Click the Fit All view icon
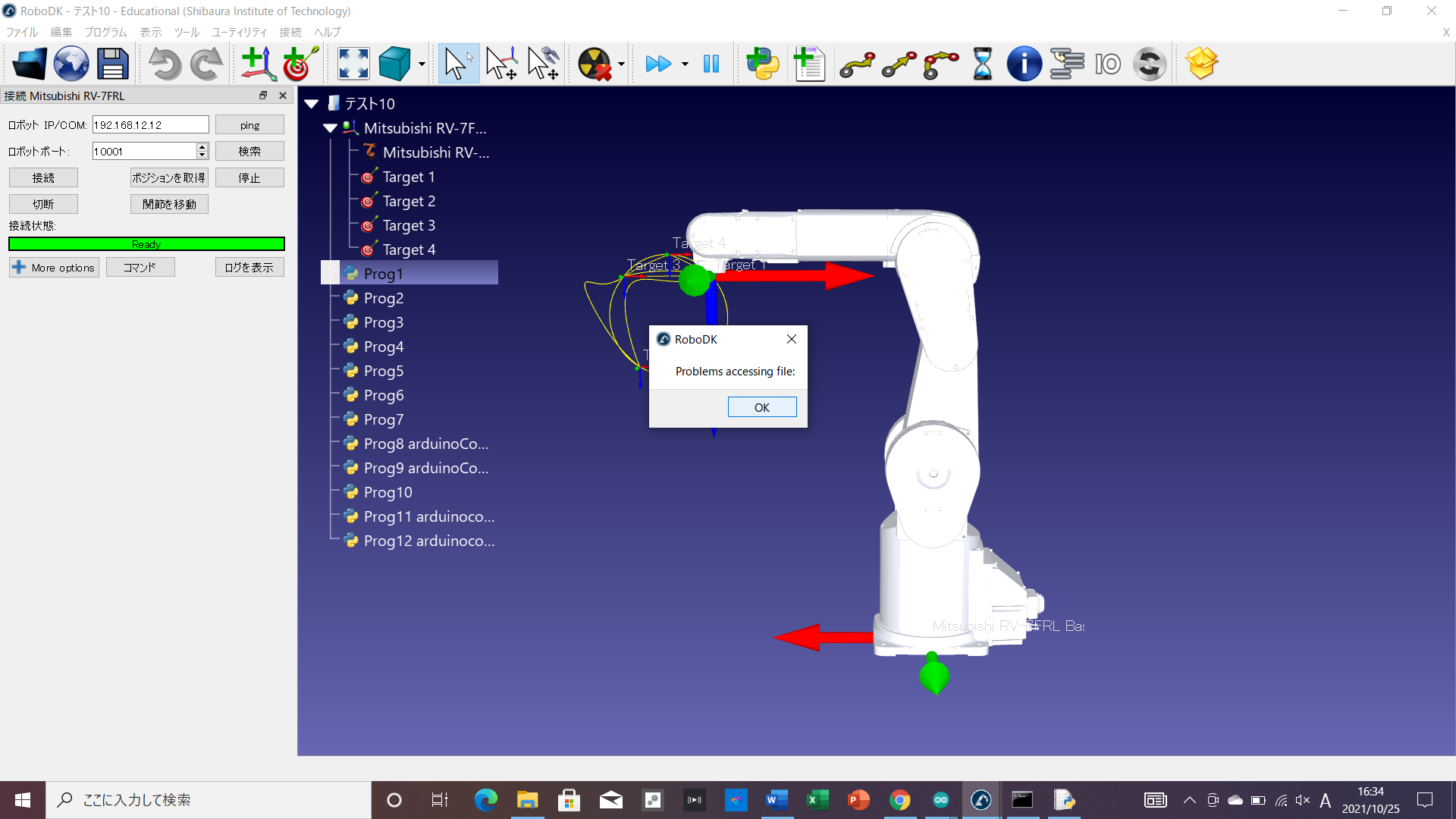This screenshot has height=819, width=1456. coord(353,64)
